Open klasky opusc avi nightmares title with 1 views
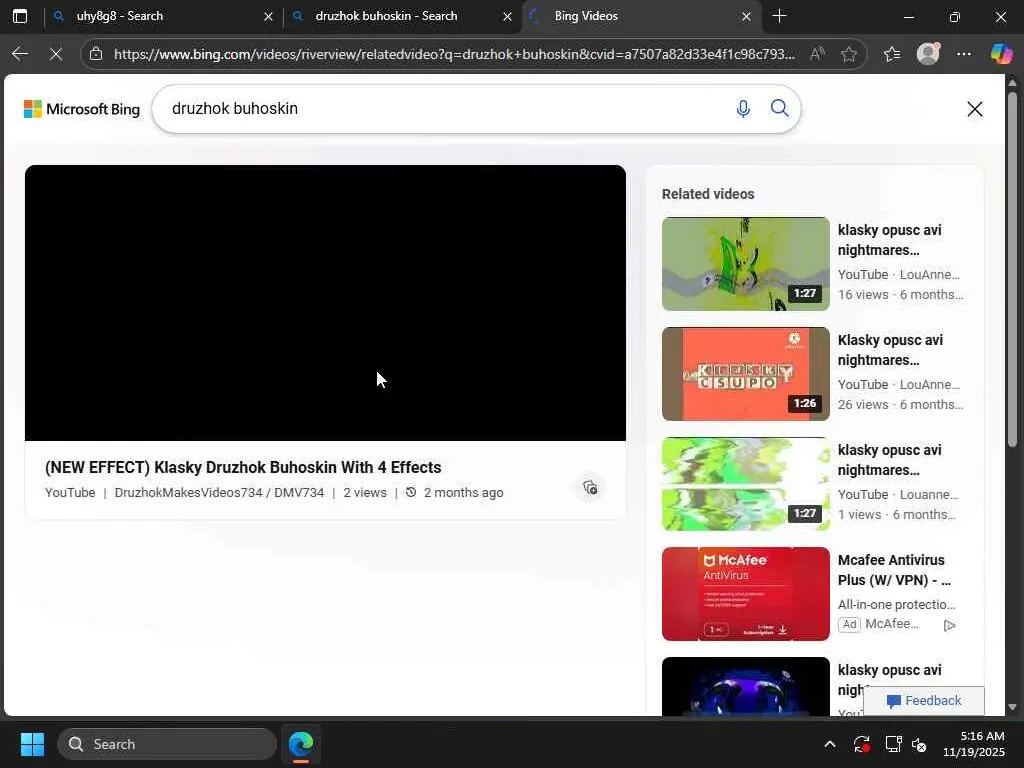This screenshot has height=768, width=1024. 889,460
